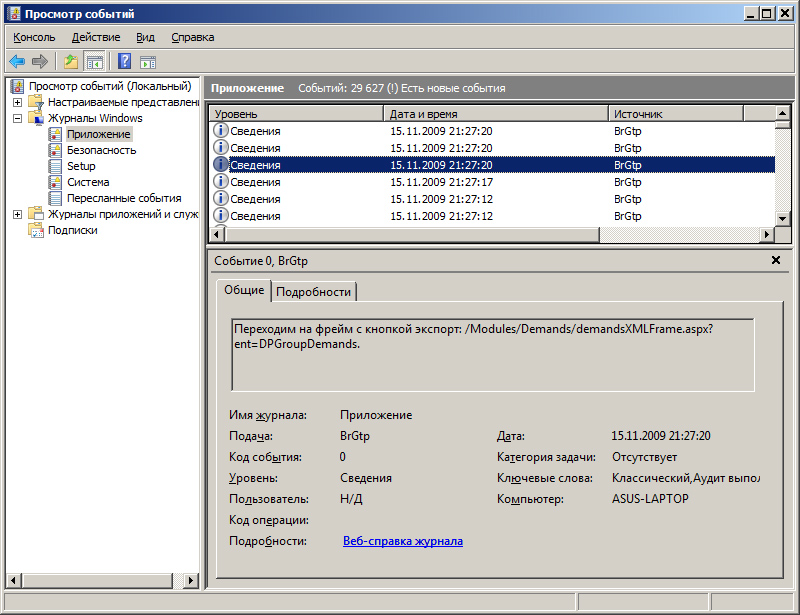Switch to the Подробности tab
This screenshot has width=800, height=615.
click(x=313, y=291)
